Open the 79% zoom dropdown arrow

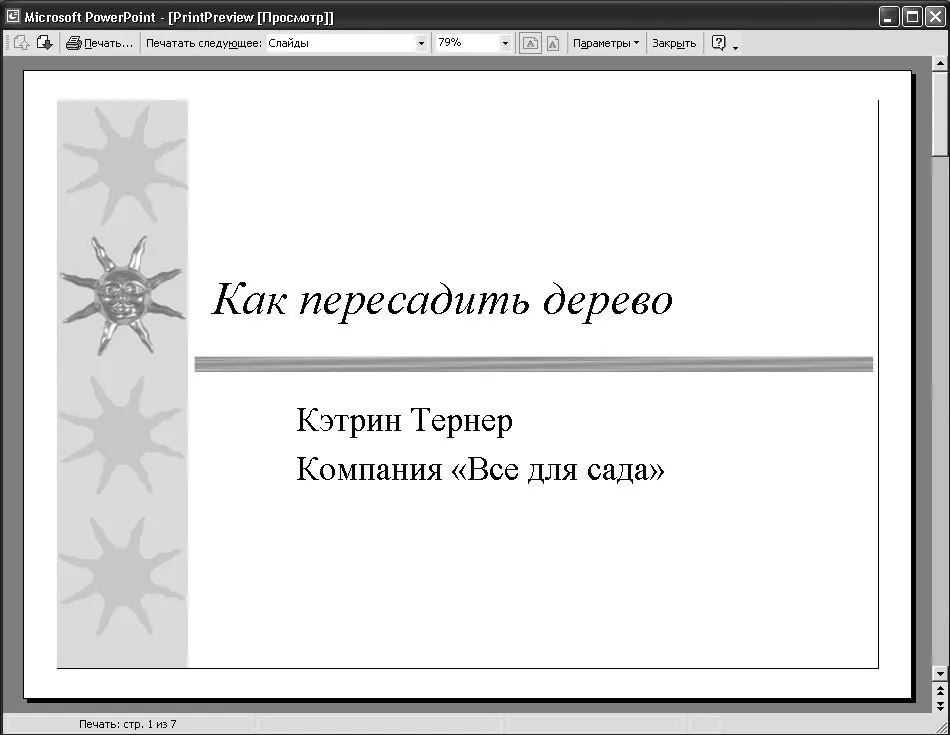click(x=505, y=43)
